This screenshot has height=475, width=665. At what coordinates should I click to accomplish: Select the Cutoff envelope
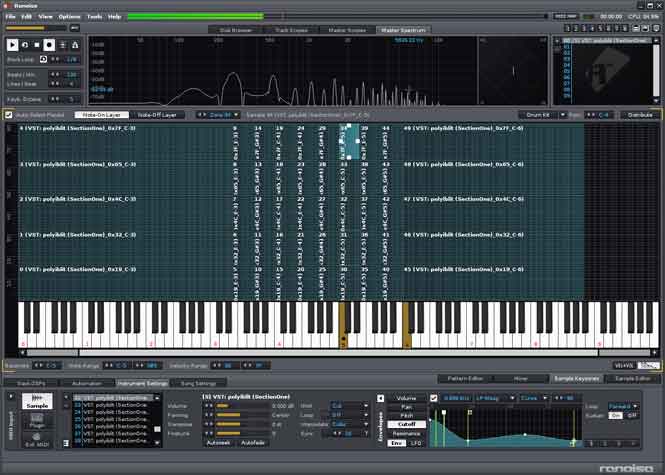(406, 424)
